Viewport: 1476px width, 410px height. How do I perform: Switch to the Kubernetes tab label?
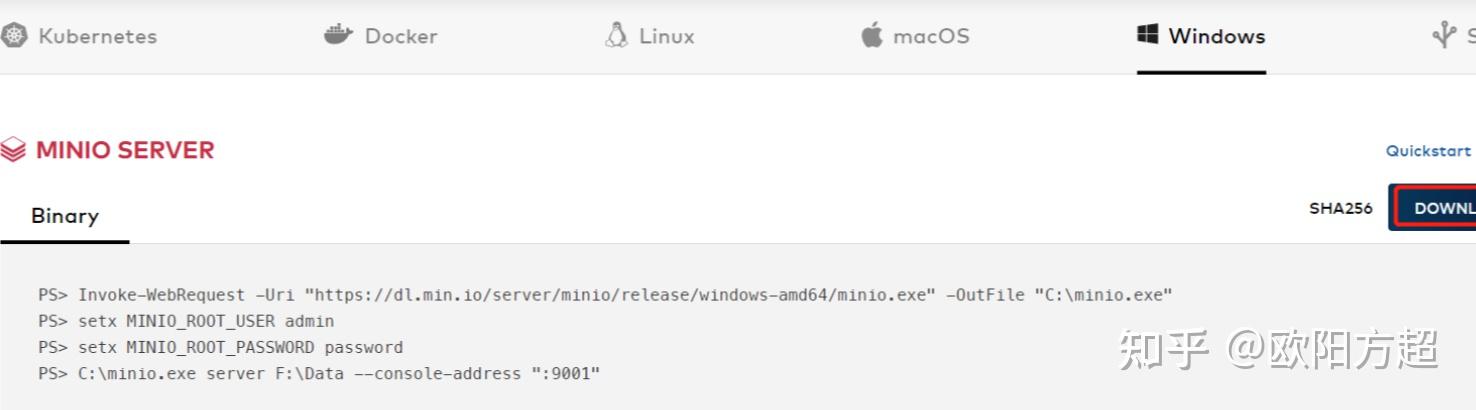(97, 36)
